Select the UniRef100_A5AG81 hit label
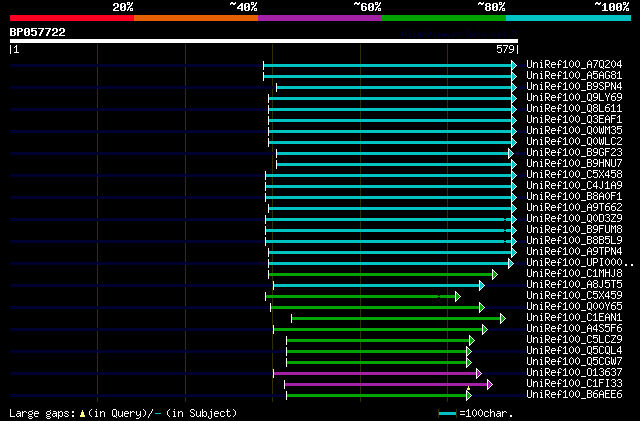This screenshot has height=421, width=640. pyautogui.click(x=574, y=76)
